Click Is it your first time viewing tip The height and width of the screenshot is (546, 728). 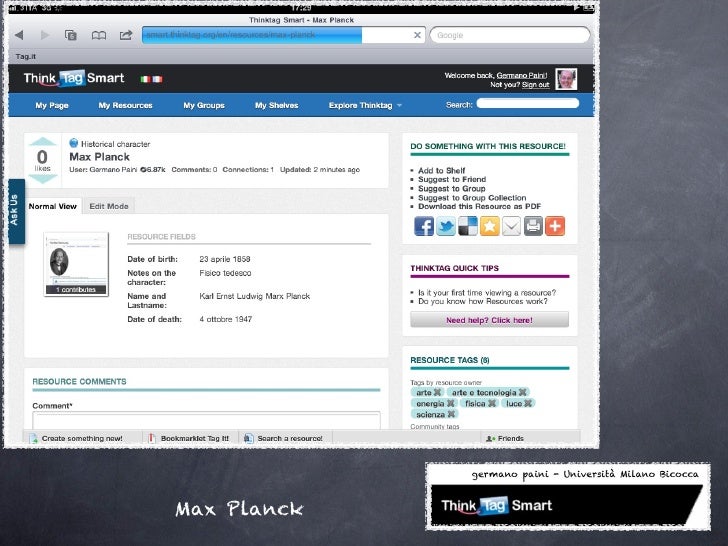point(487,292)
